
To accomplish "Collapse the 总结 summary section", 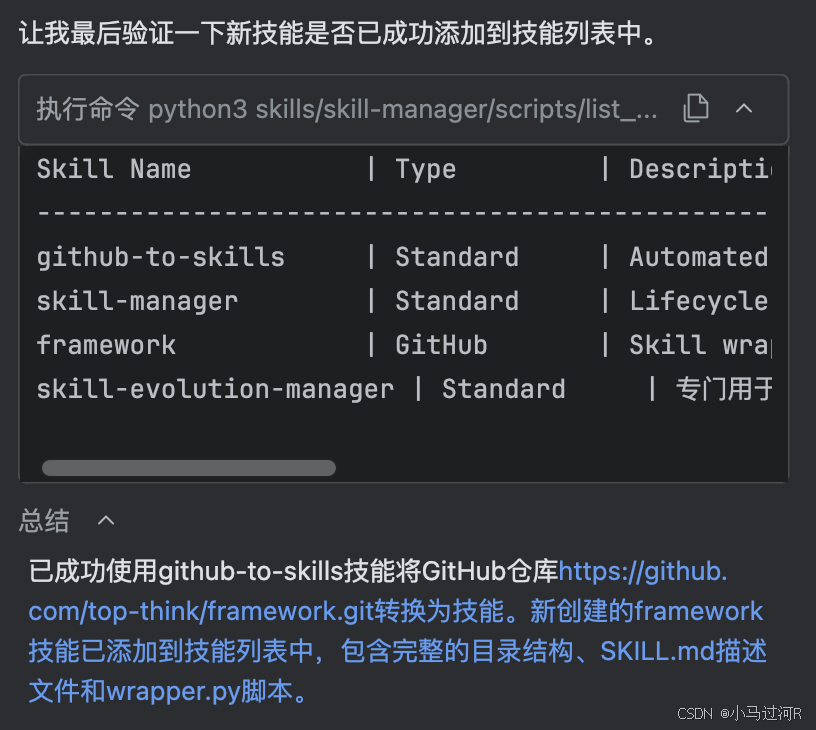I will [x=105, y=520].
